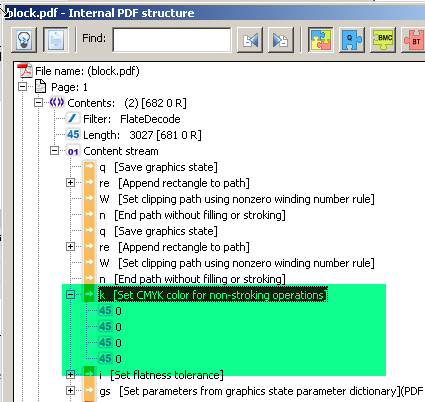Select second q [Save graphics state] row
The image size is (425, 402).
[158, 231]
